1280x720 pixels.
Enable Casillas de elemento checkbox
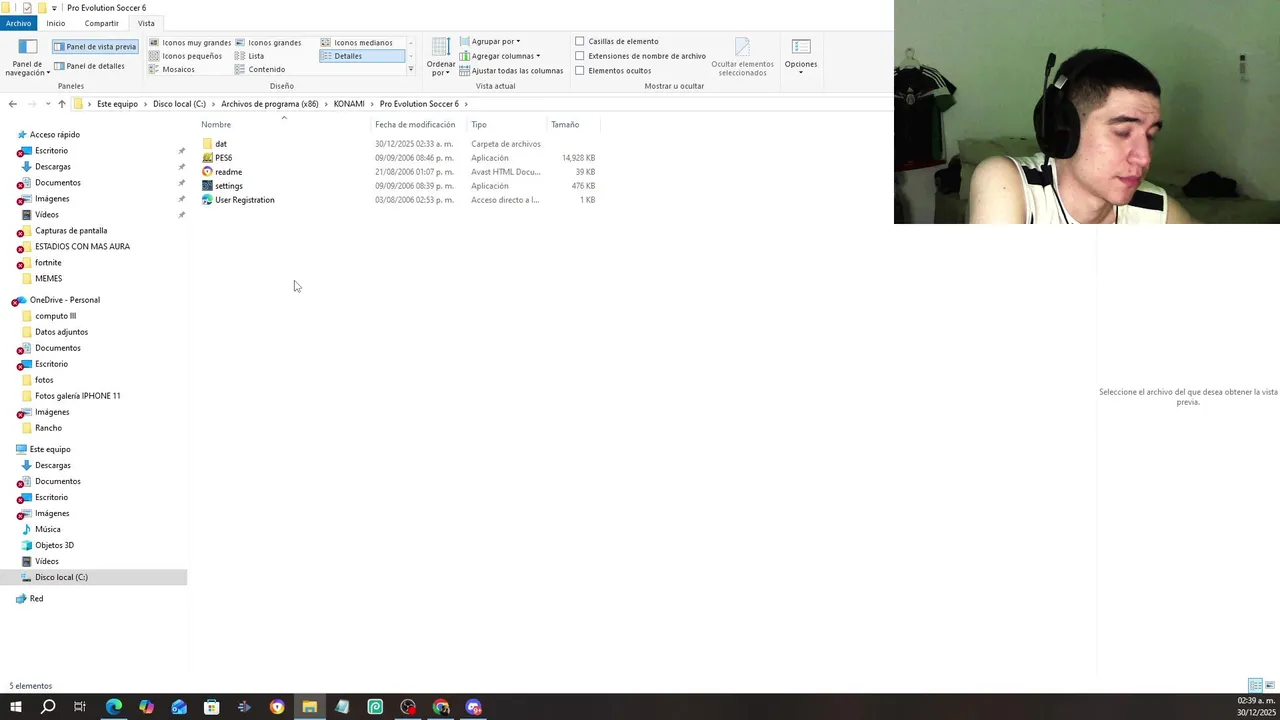coord(580,41)
